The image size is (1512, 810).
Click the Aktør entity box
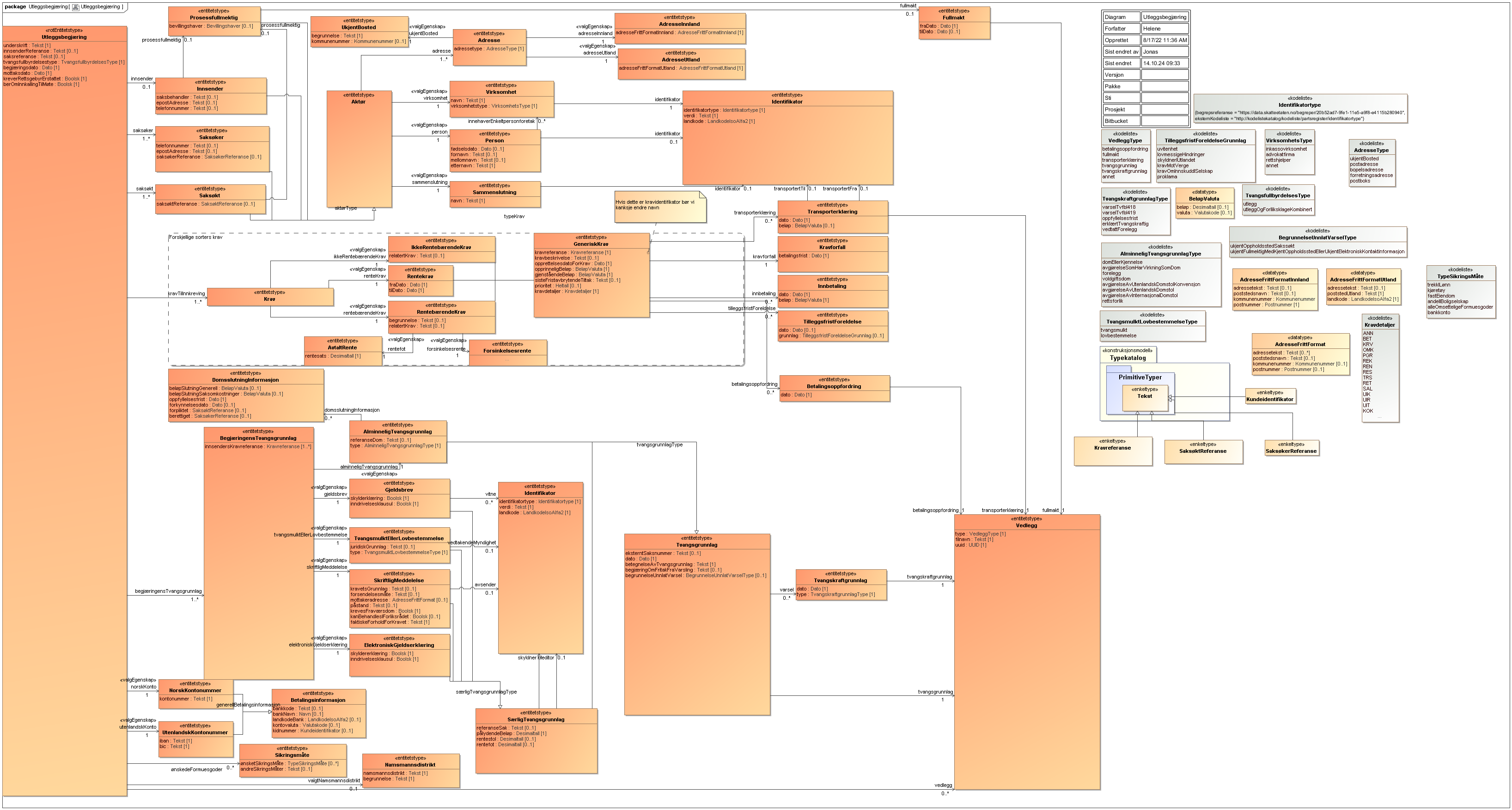[359, 149]
